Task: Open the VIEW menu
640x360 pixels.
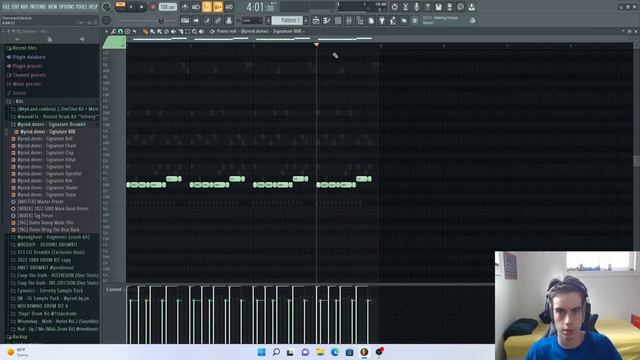Action: 52,7
